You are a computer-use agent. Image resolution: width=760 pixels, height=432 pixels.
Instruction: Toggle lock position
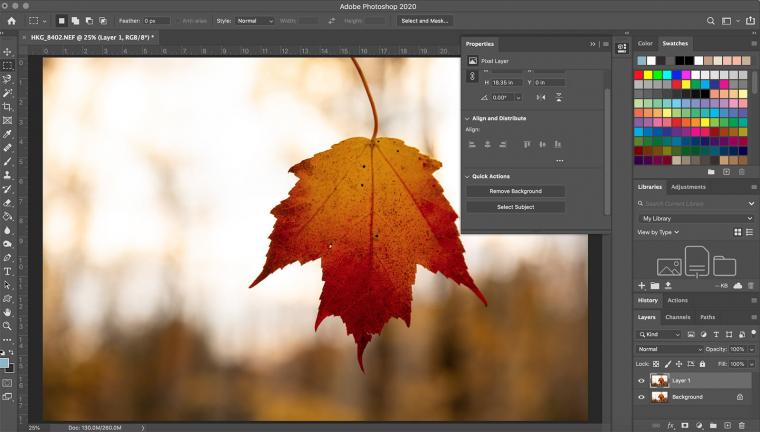point(679,364)
